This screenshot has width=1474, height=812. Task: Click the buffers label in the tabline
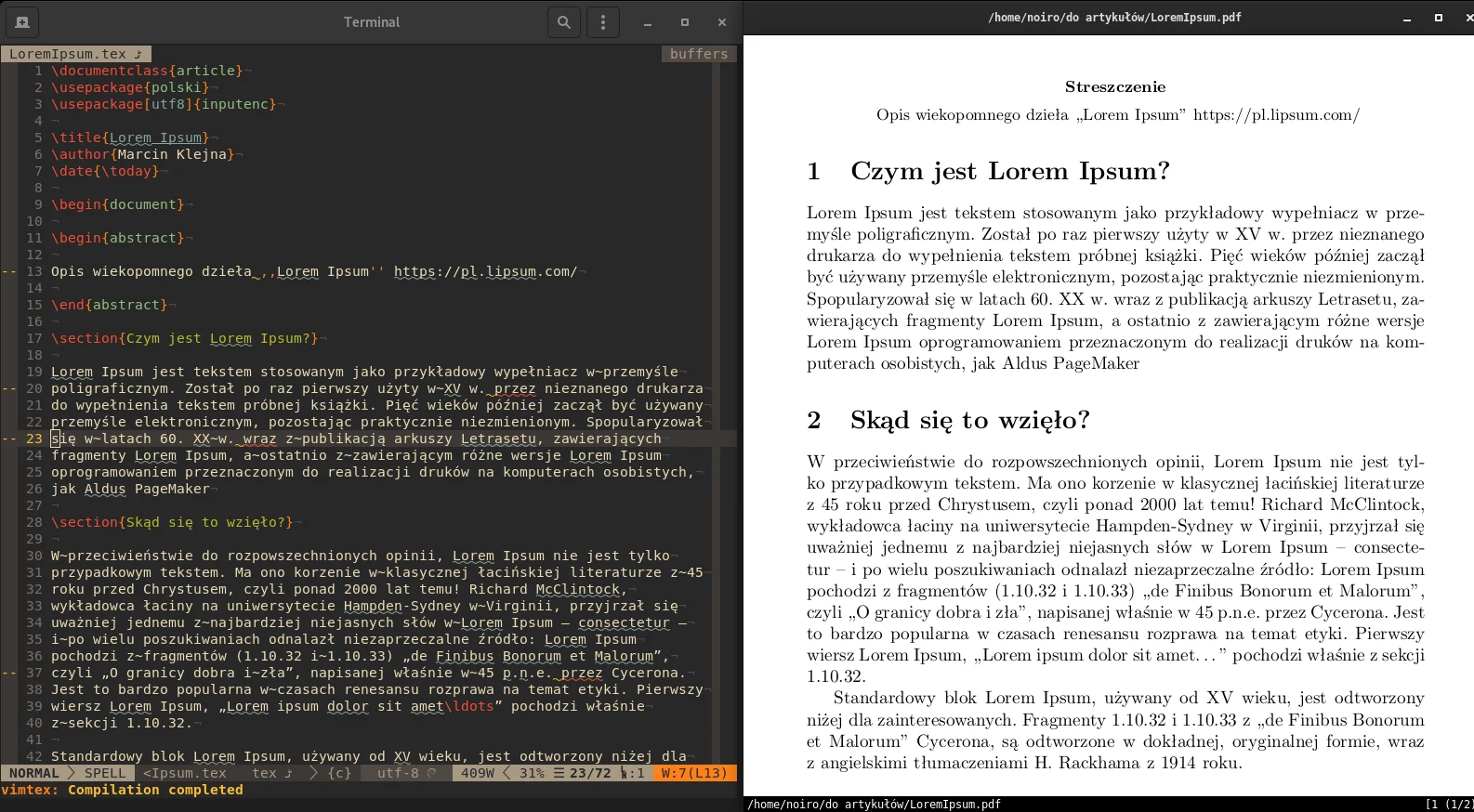tap(699, 54)
